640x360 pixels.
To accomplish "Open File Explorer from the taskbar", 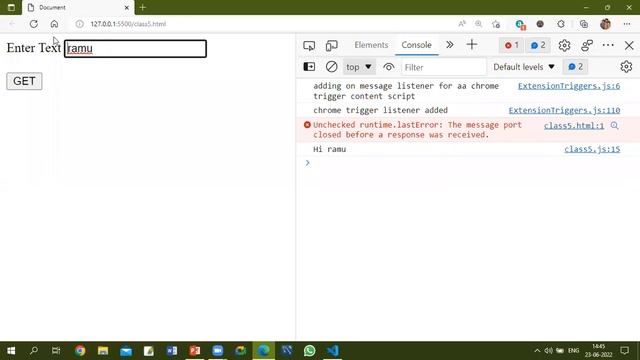I will click(103, 351).
